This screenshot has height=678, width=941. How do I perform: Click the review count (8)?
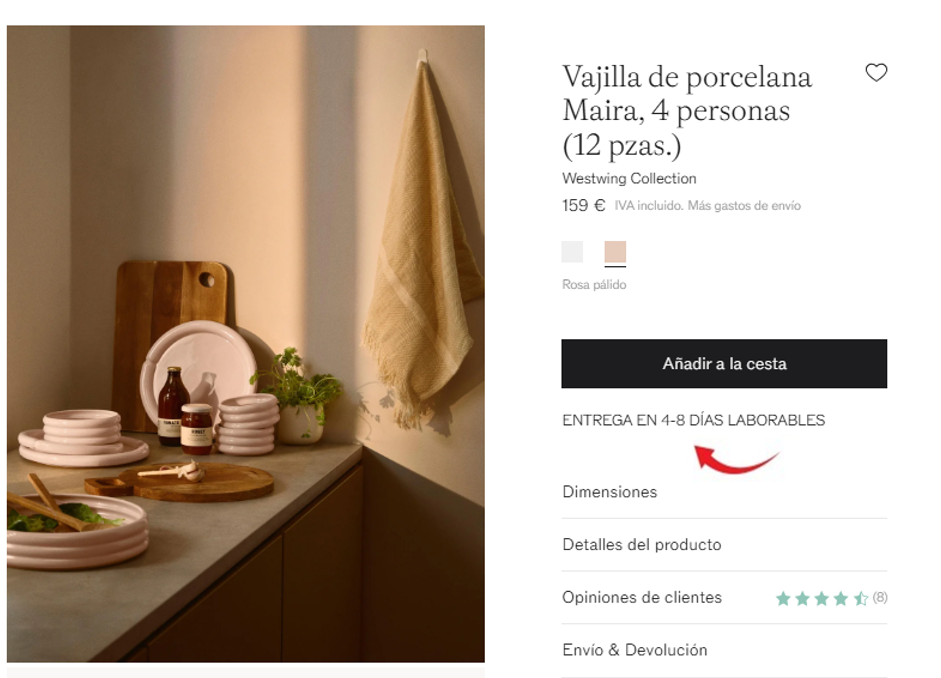coord(880,598)
